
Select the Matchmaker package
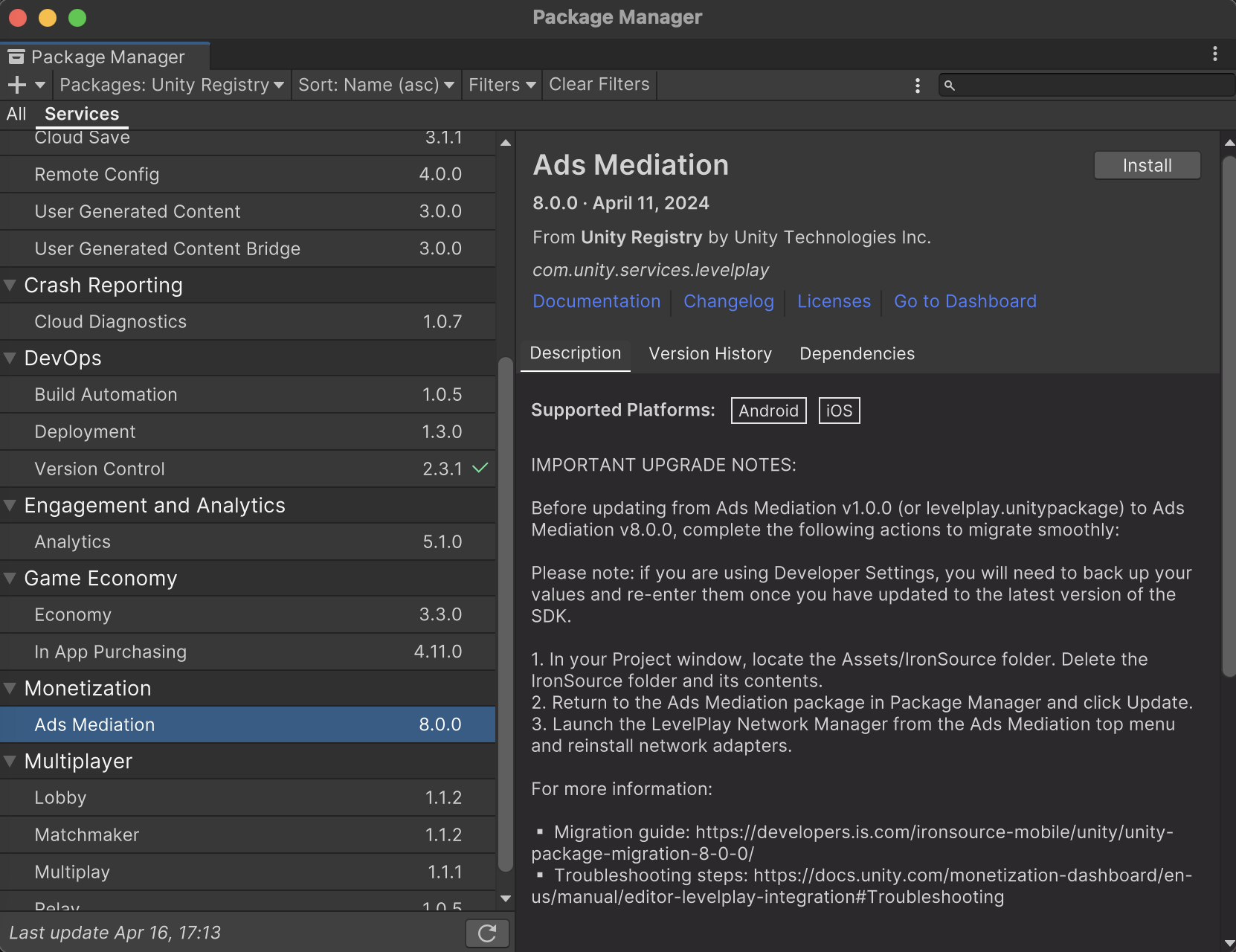pyautogui.click(x=248, y=835)
